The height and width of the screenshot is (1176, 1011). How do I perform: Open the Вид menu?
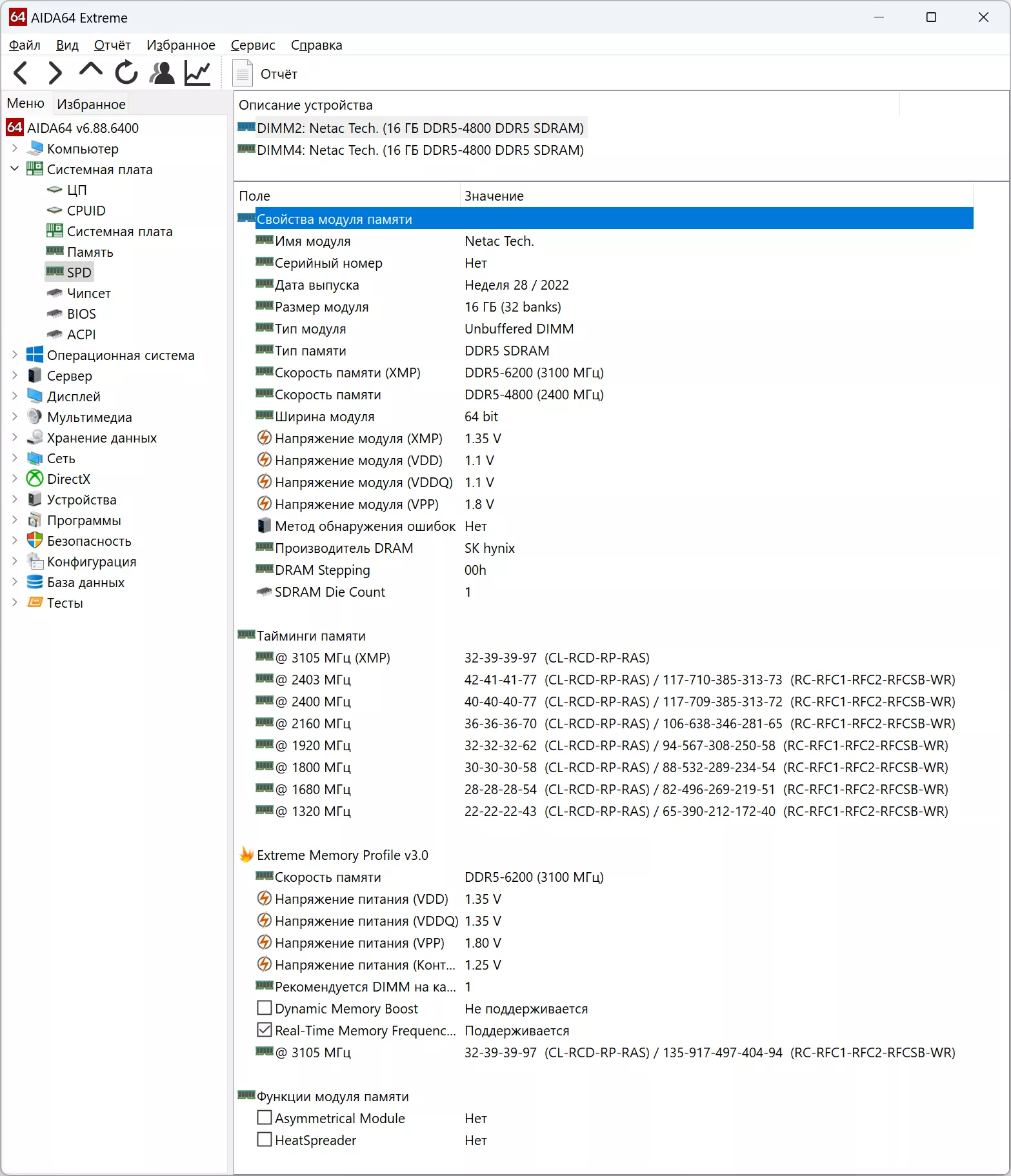(67, 45)
